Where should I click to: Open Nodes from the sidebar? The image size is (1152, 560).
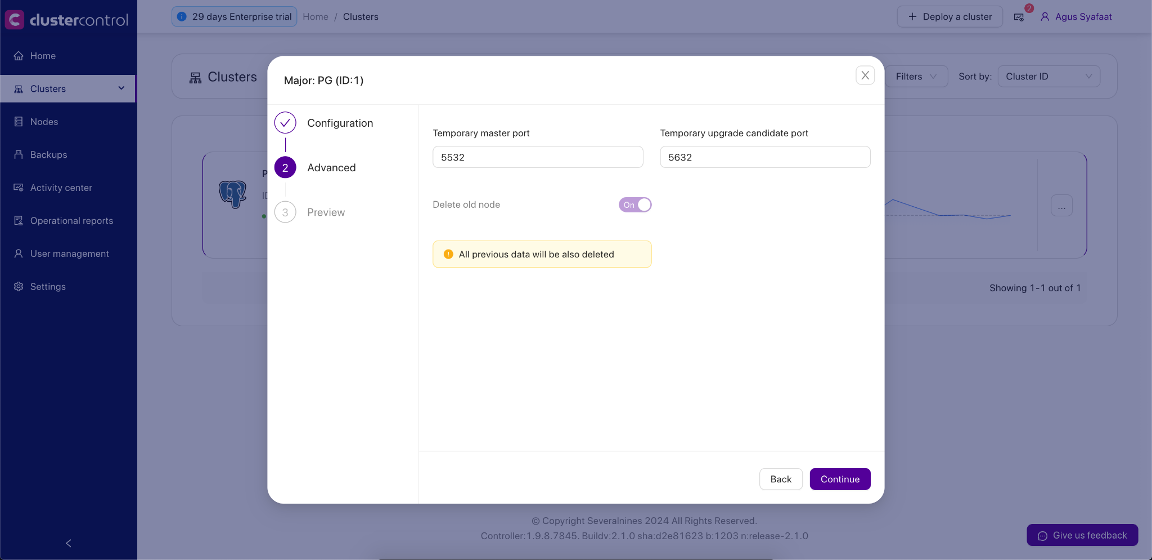[44, 122]
